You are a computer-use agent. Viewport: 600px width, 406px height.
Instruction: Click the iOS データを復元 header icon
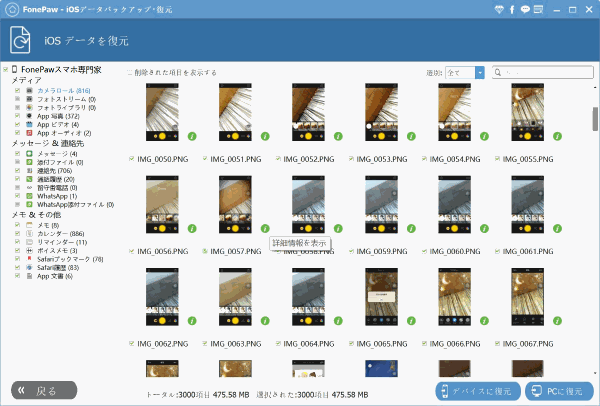click(x=20, y=40)
